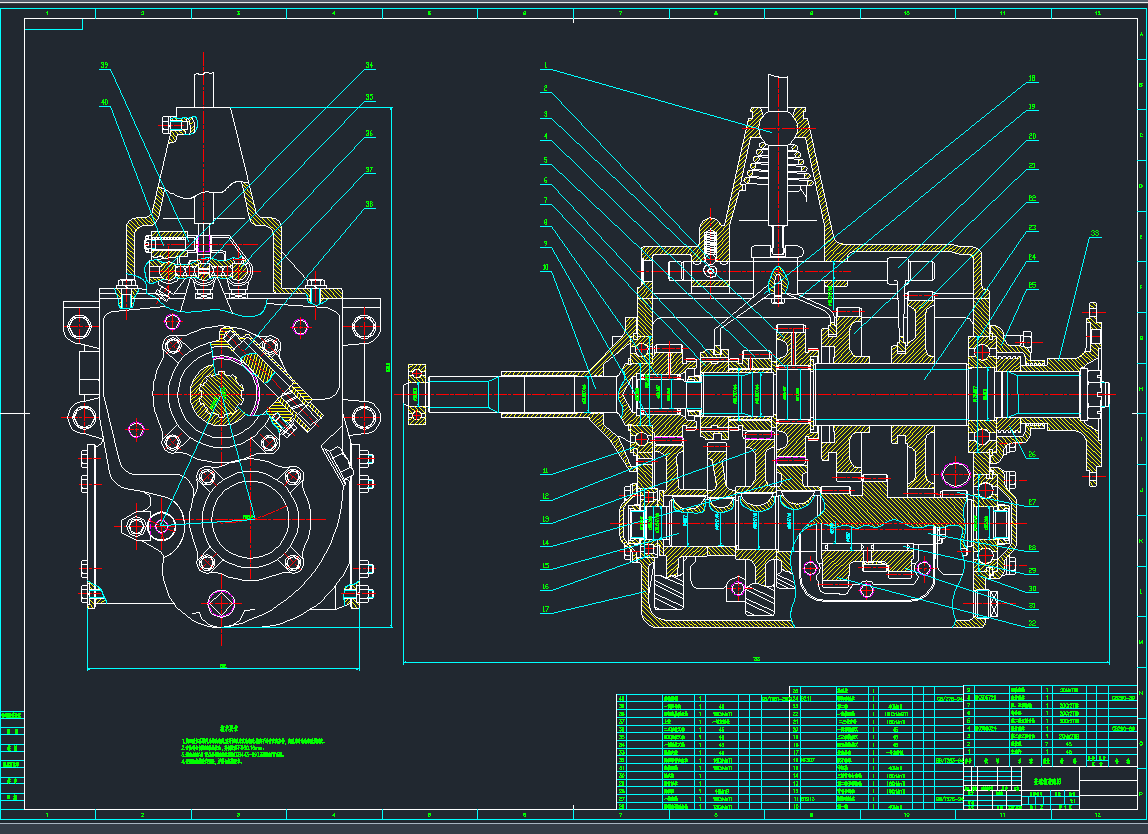Pick leader callout number 15 on section view
The height and width of the screenshot is (834, 1148).
point(545,565)
